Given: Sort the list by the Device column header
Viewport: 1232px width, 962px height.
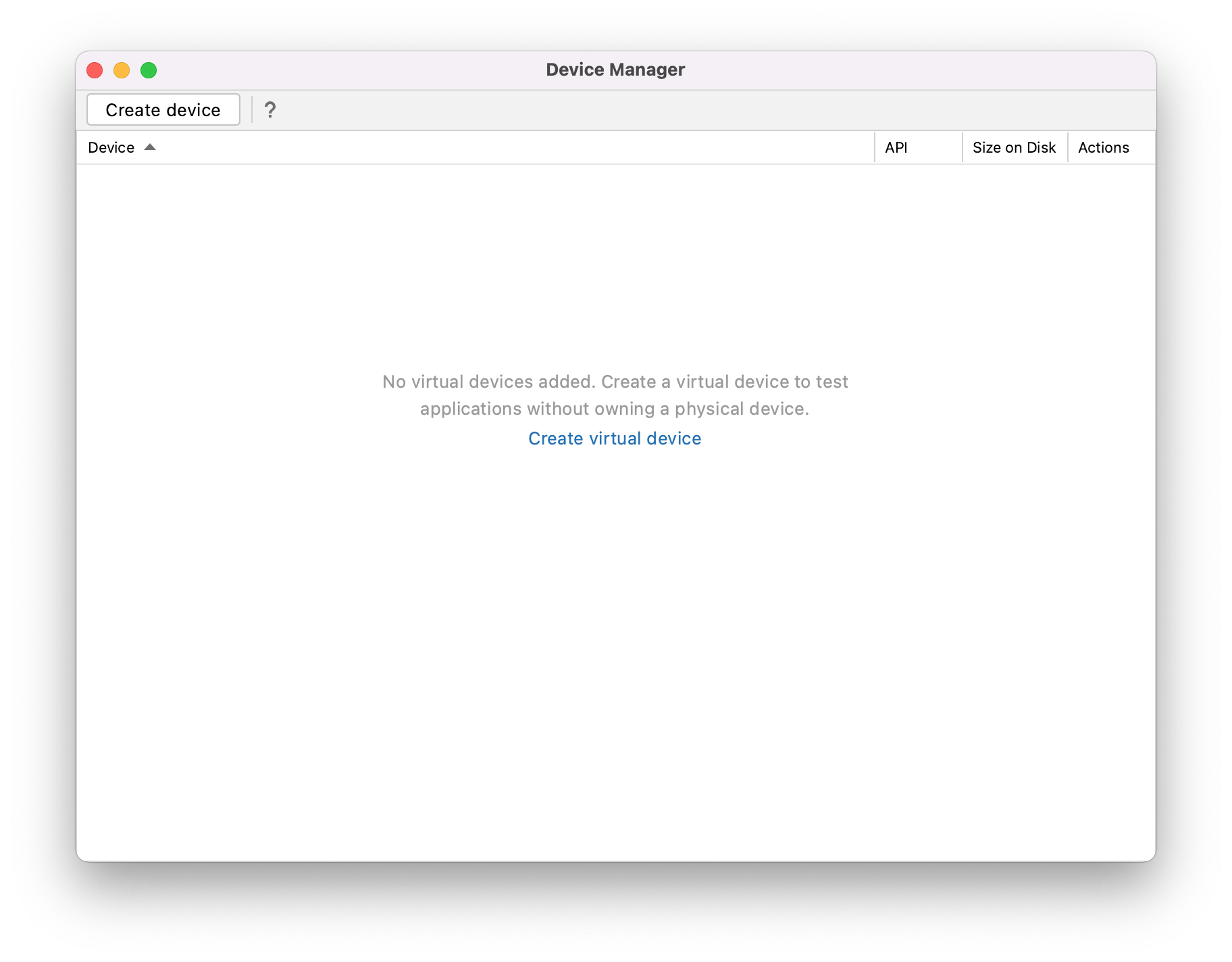Looking at the screenshot, I should (x=111, y=147).
